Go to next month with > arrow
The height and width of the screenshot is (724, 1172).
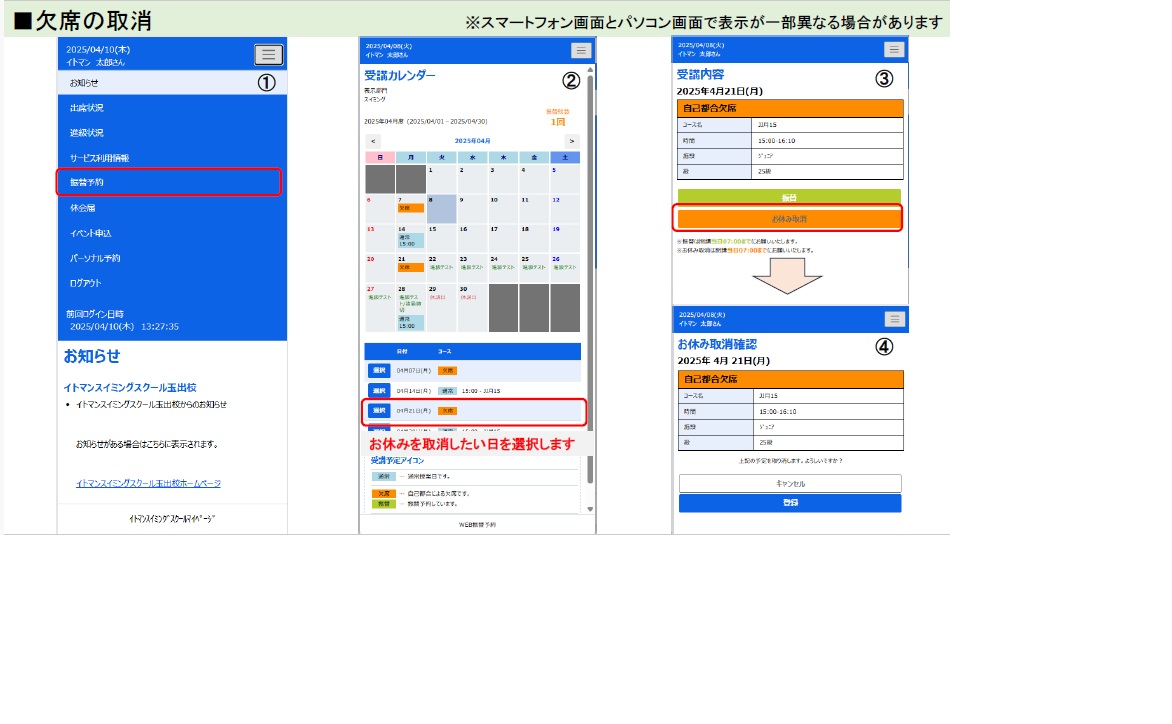[x=571, y=141]
